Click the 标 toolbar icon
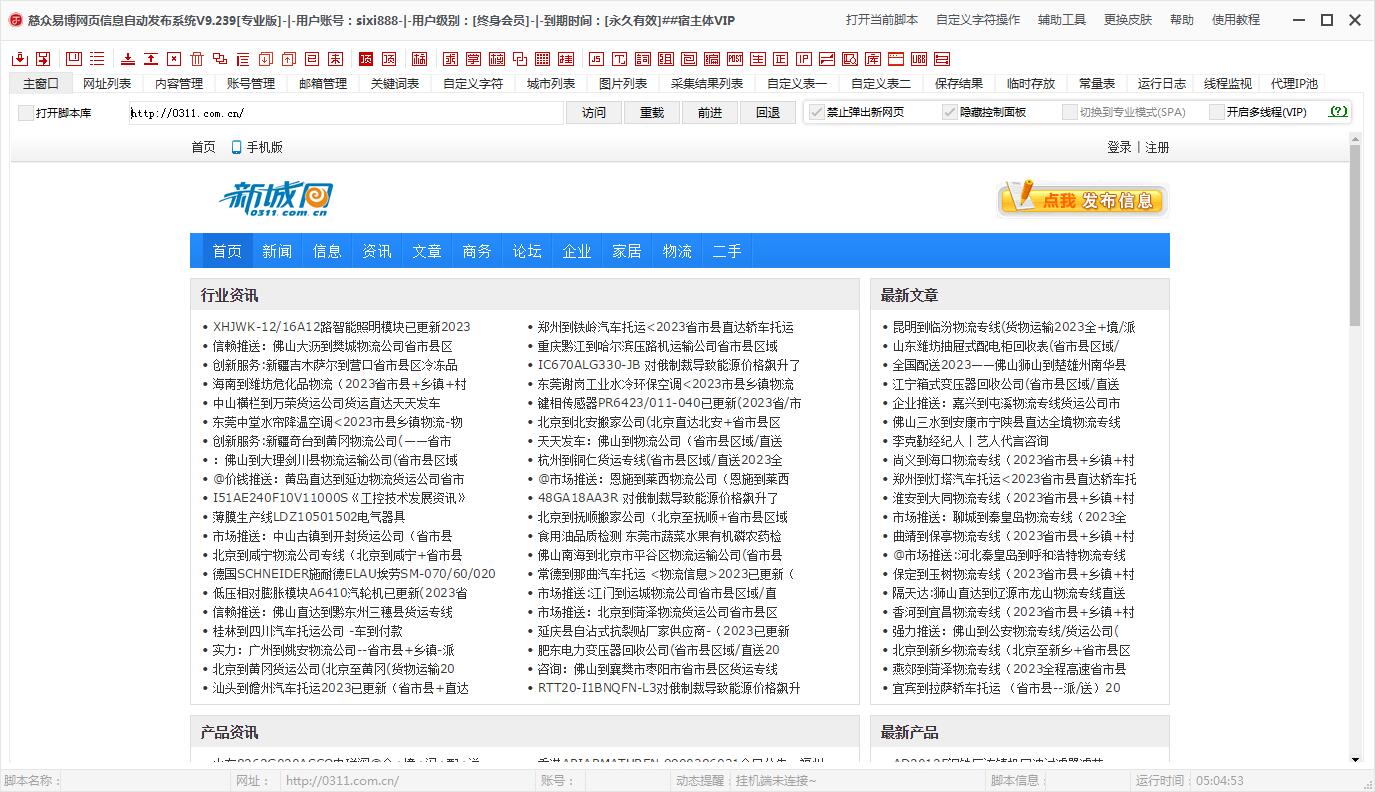The width and height of the screenshot is (1375, 792). tap(419, 59)
